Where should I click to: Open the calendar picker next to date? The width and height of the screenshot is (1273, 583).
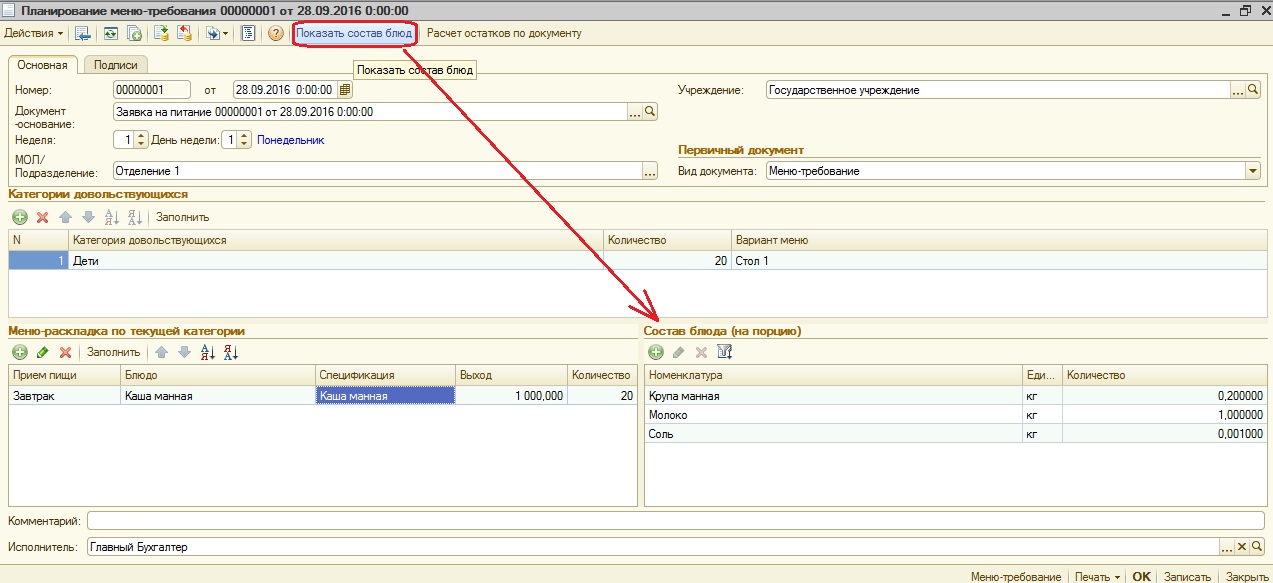(345, 90)
